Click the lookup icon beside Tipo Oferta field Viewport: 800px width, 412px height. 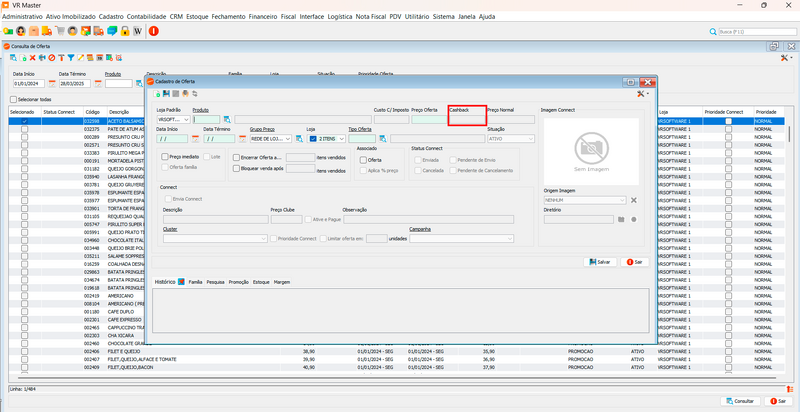click(383, 139)
